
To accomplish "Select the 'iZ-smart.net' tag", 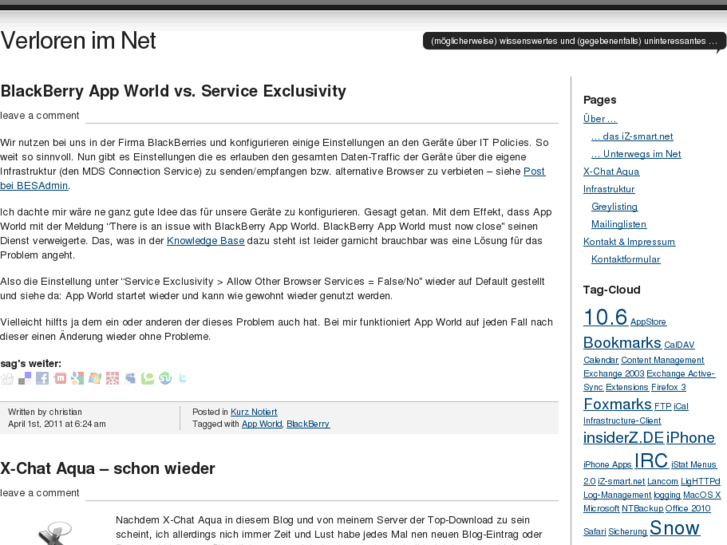I will click(621, 481).
